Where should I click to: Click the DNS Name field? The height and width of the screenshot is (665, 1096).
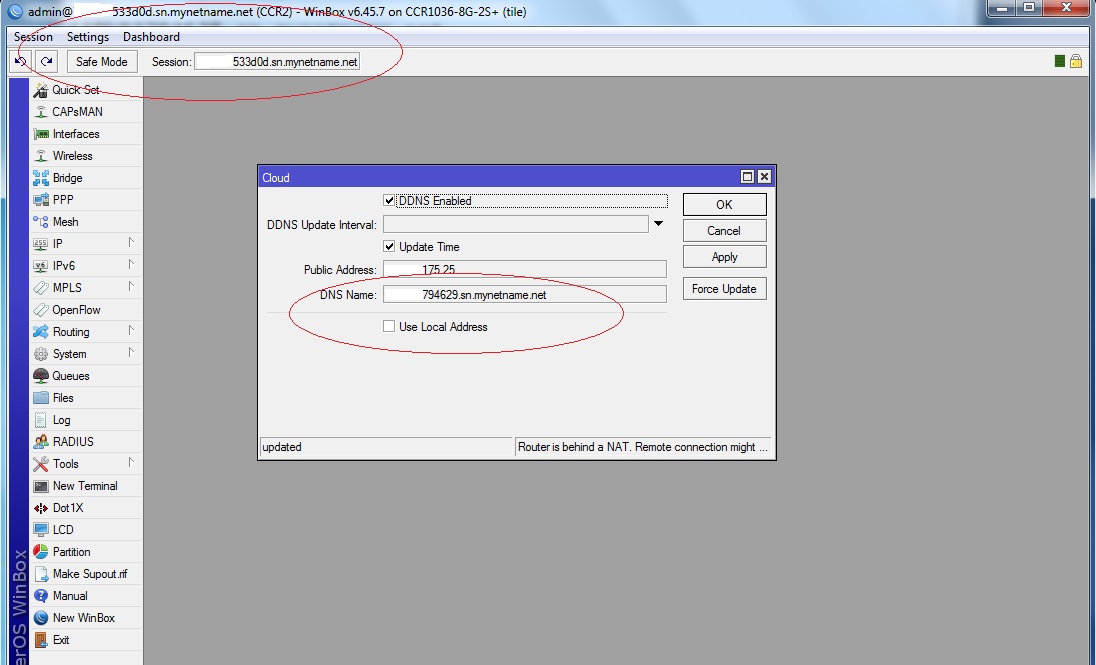coord(524,294)
